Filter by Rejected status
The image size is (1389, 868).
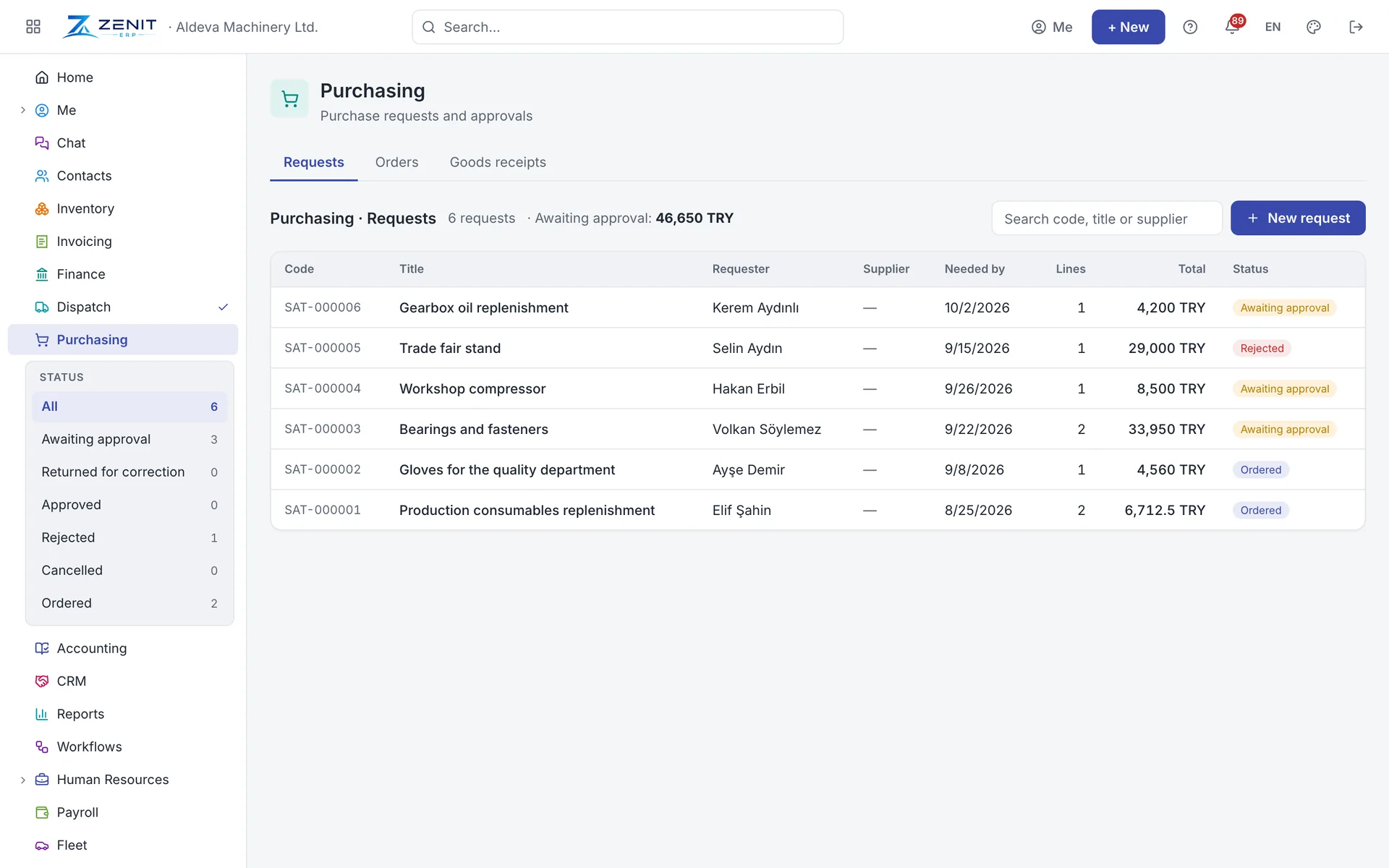tap(129, 537)
